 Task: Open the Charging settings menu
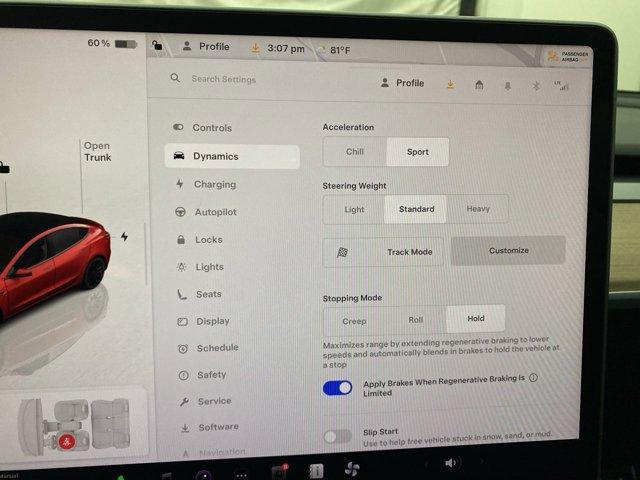coord(206,184)
